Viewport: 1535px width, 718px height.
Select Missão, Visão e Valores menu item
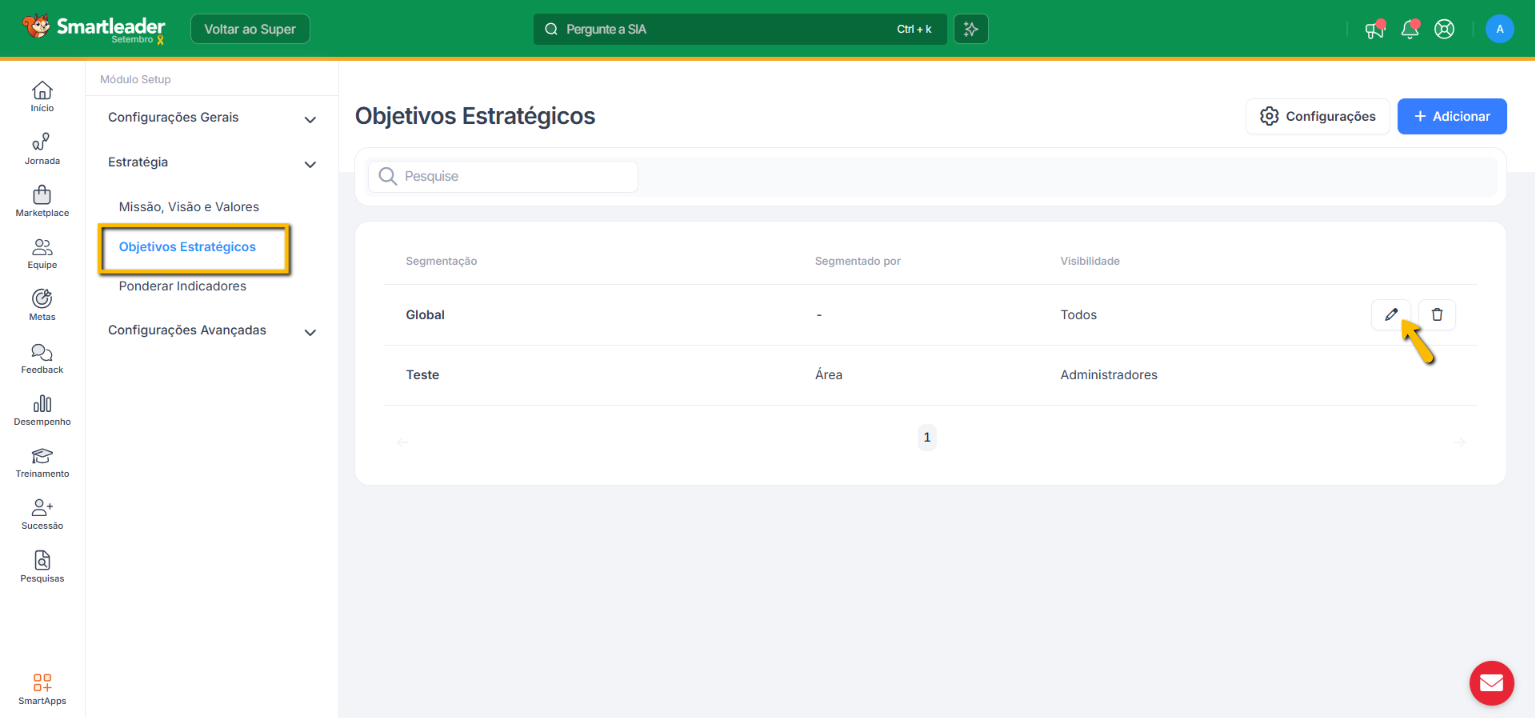[x=189, y=207]
